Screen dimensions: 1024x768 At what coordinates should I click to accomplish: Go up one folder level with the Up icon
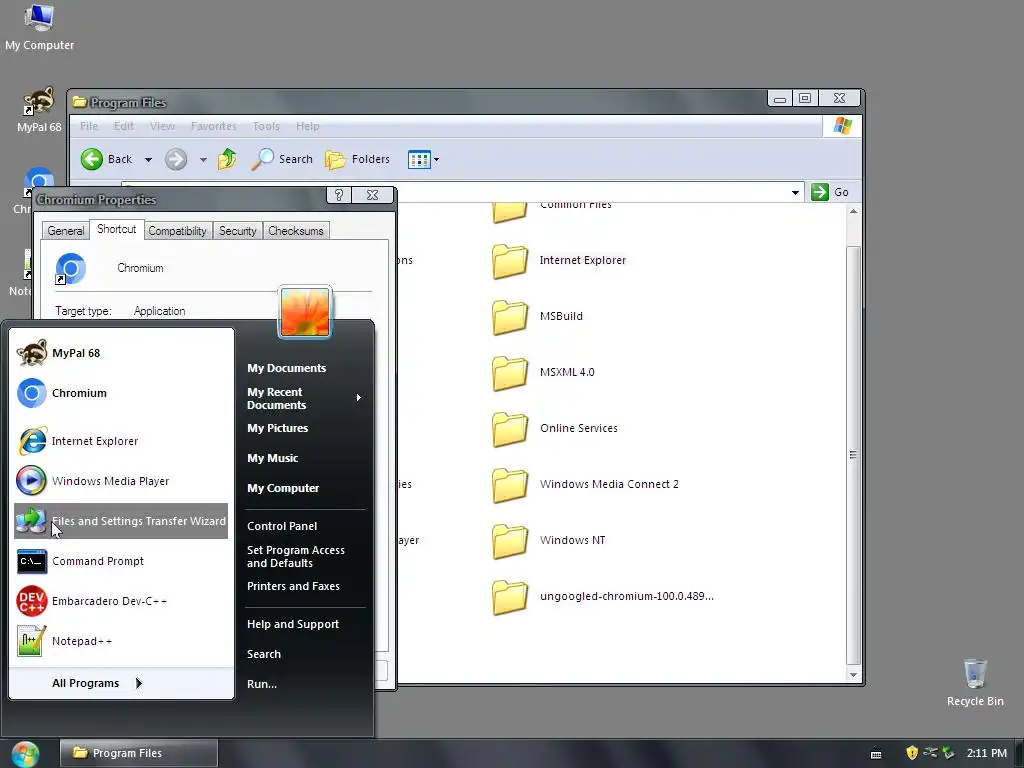227,159
